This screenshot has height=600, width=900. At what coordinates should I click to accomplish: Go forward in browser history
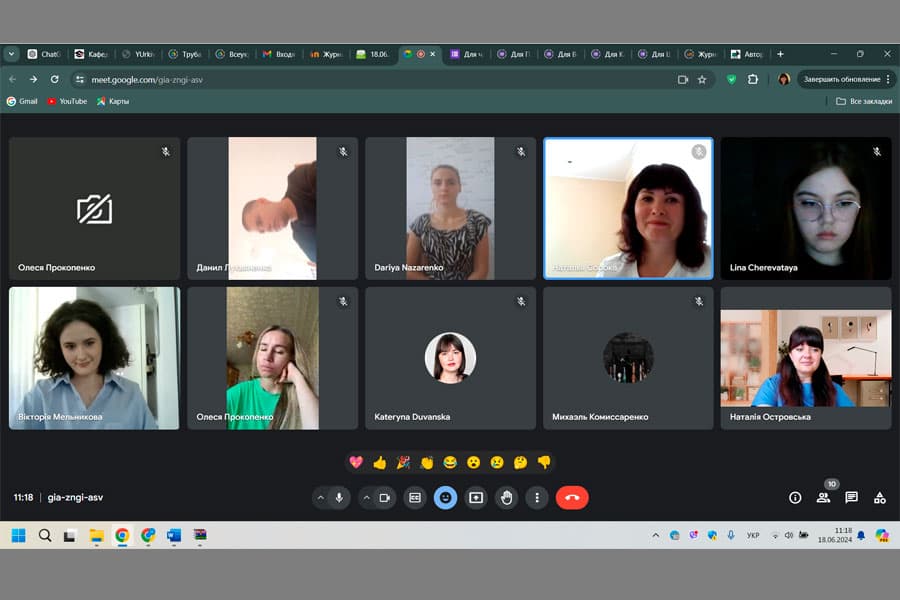[33, 79]
